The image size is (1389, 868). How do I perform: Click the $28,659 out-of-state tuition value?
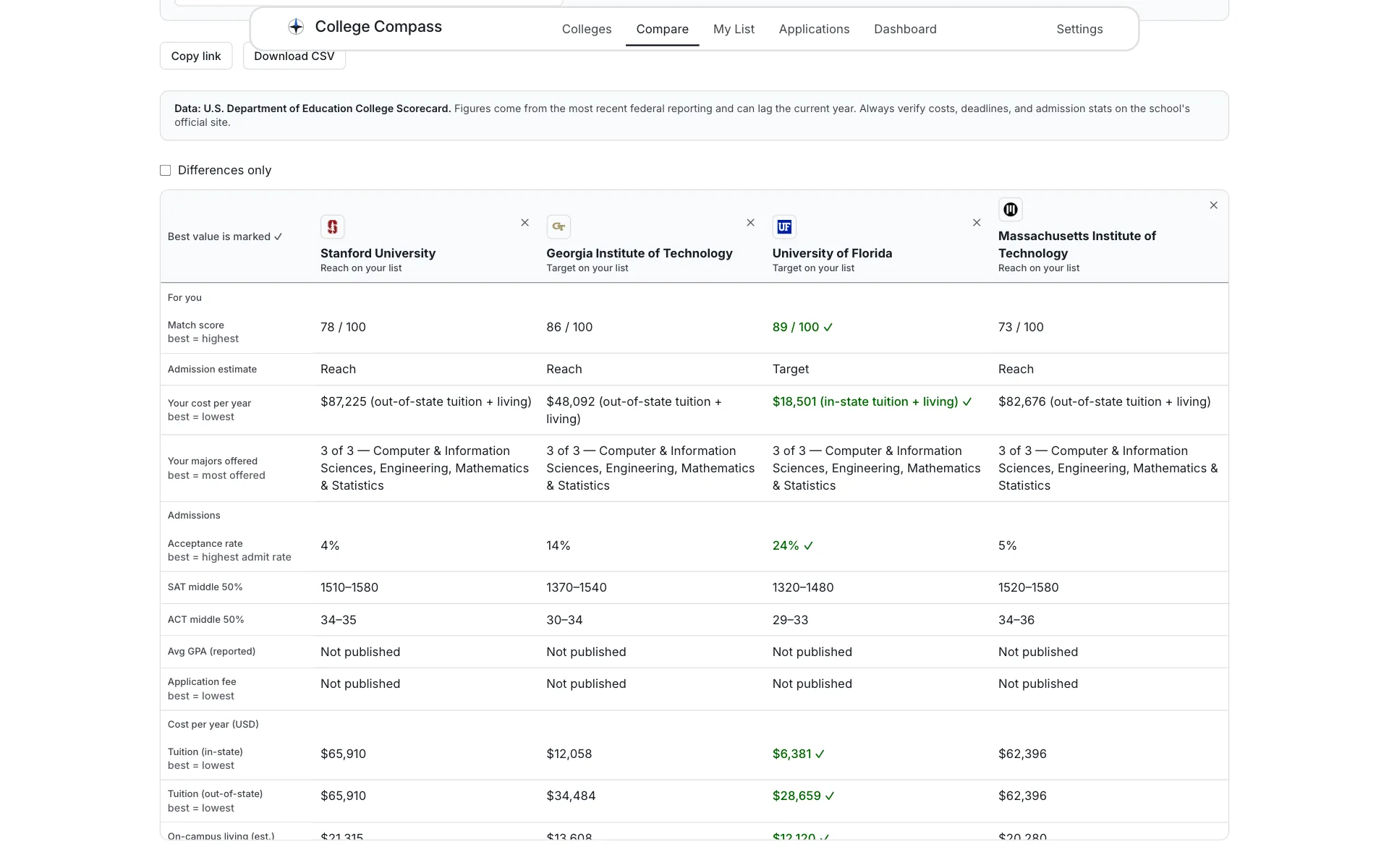click(804, 796)
